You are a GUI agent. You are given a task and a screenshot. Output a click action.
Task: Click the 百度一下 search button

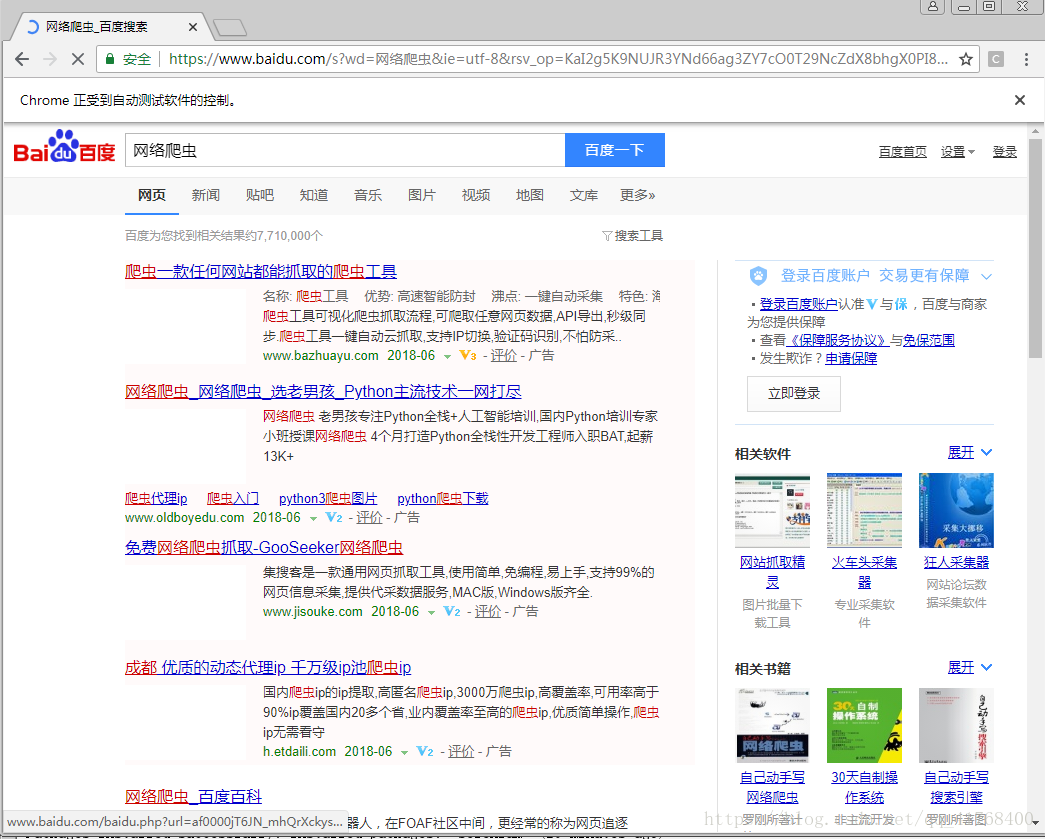pyautogui.click(x=614, y=150)
